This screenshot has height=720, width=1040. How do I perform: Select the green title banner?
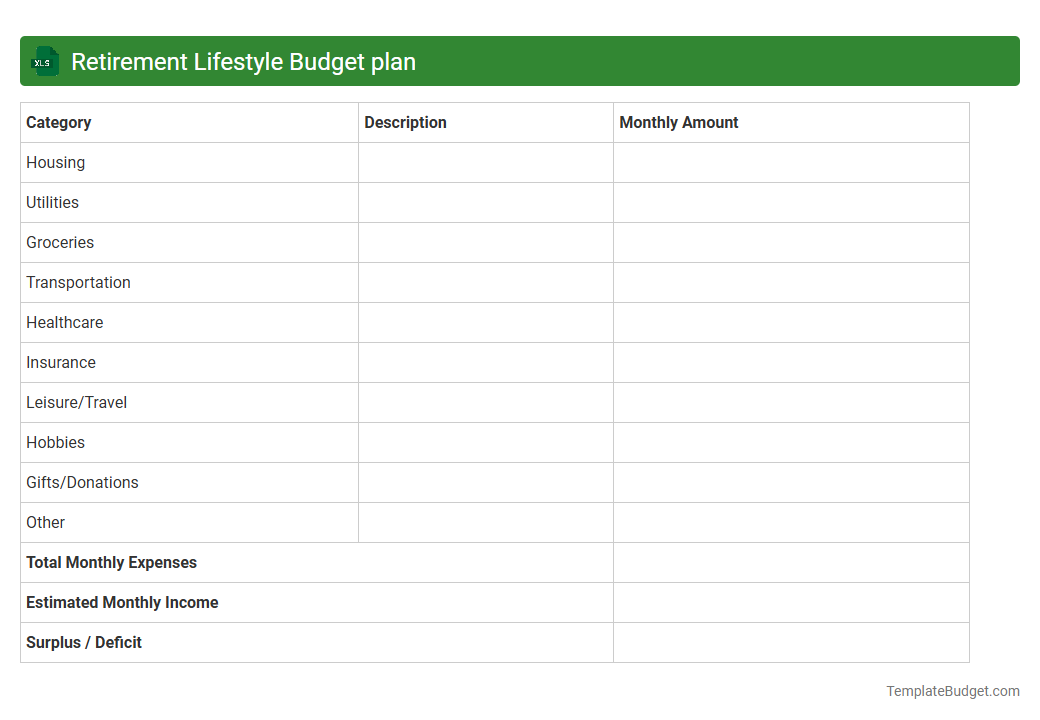point(520,61)
